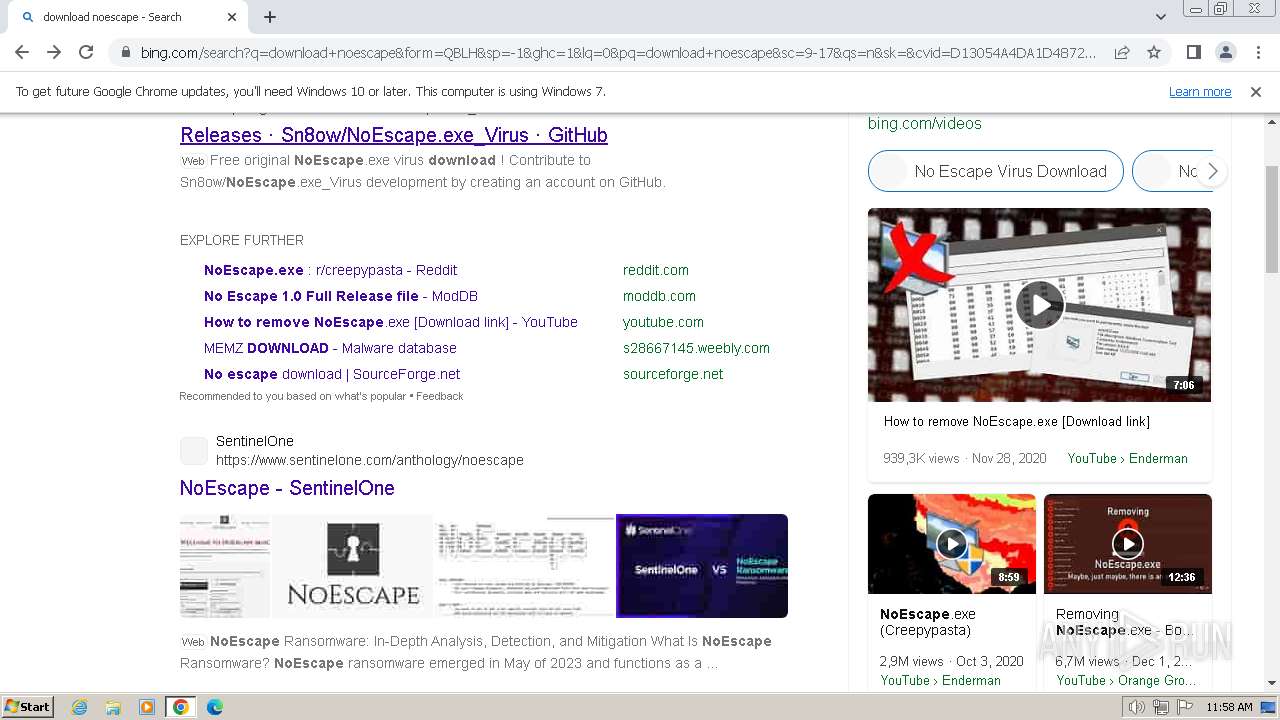Open Windows Start menu
This screenshot has width=1280, height=720.
click(28, 706)
